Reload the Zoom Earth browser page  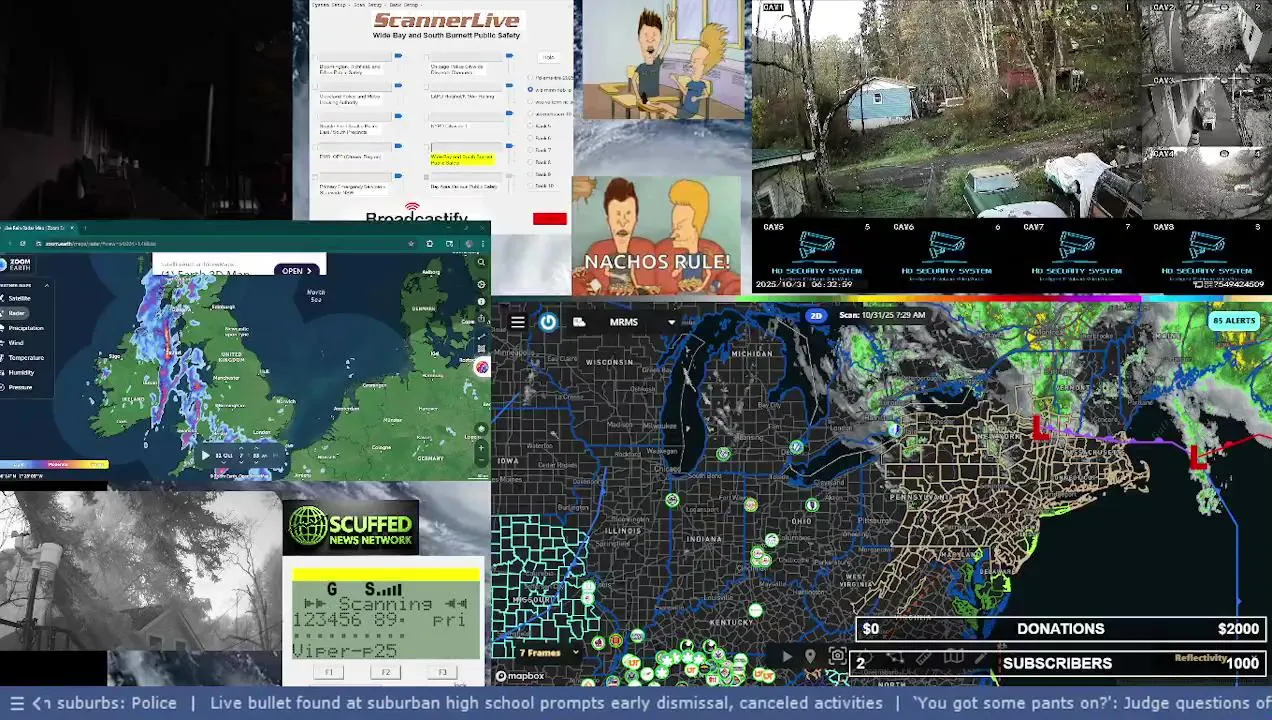(23, 244)
